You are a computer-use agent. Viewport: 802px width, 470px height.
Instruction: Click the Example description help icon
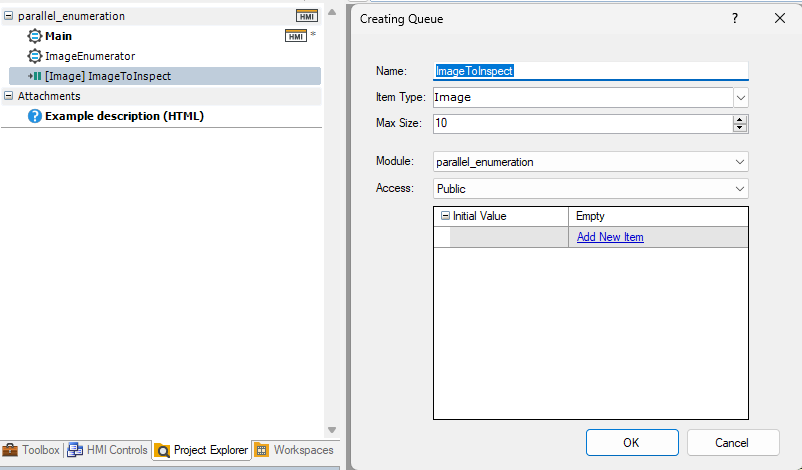pyautogui.click(x=35, y=116)
